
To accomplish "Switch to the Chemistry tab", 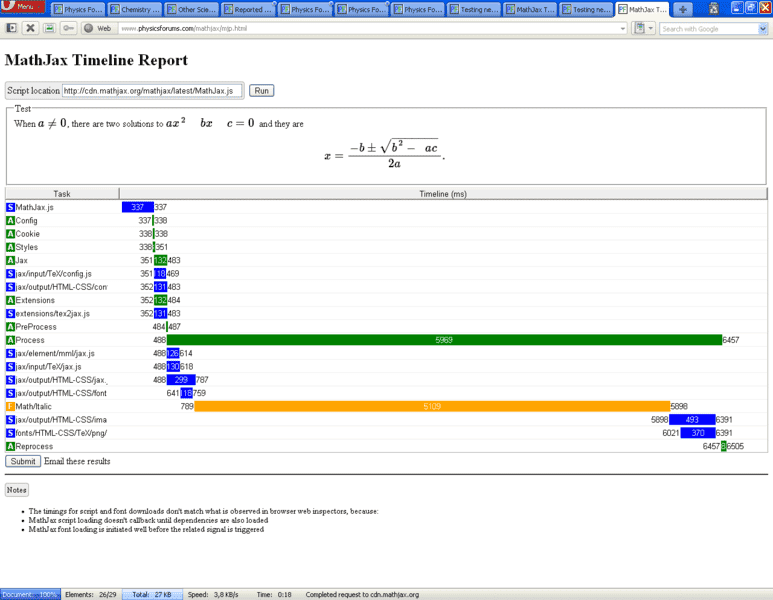I will pos(135,9).
